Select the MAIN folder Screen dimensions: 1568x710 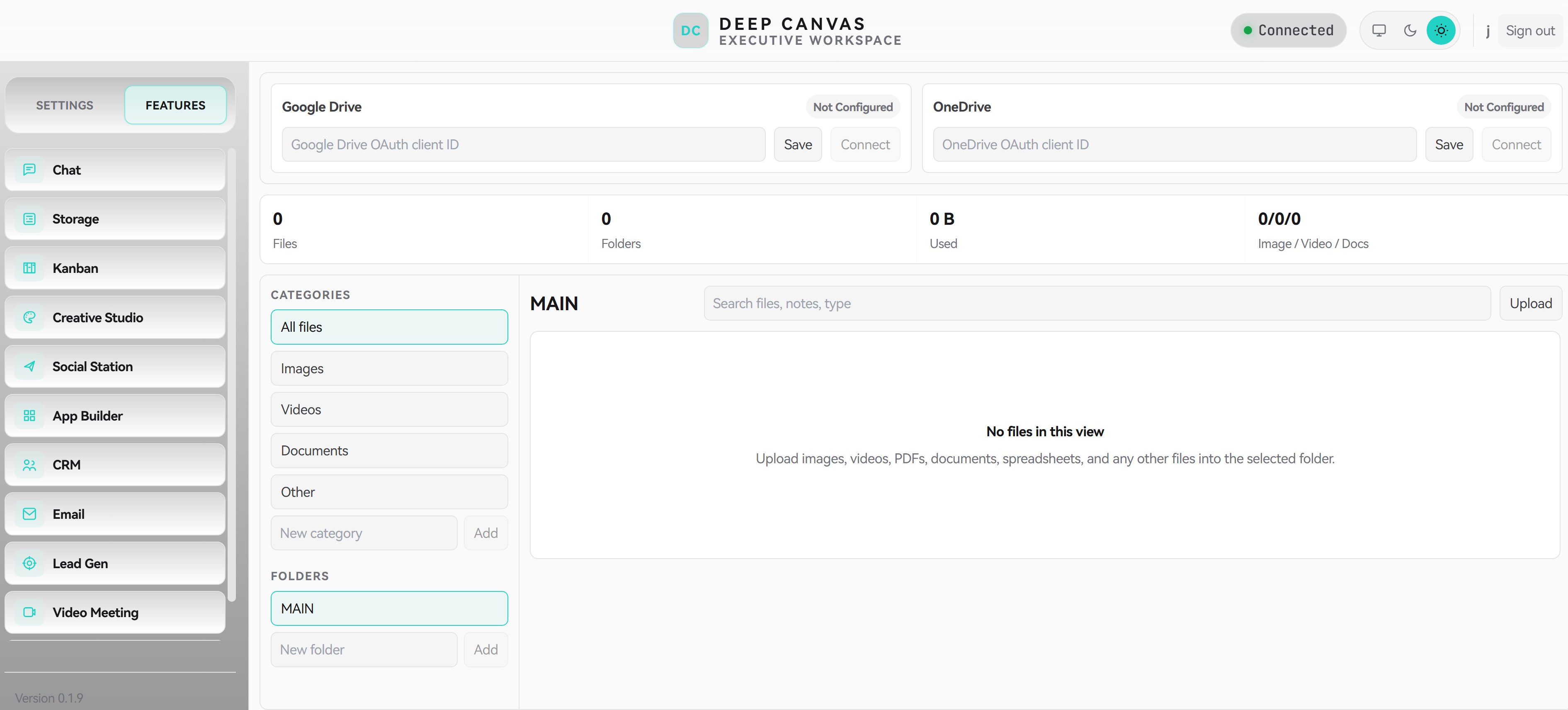(389, 608)
